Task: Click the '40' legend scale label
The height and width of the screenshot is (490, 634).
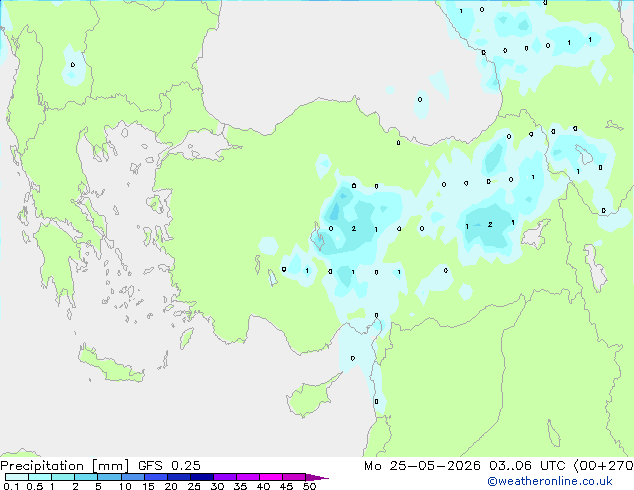Action: click(263, 486)
